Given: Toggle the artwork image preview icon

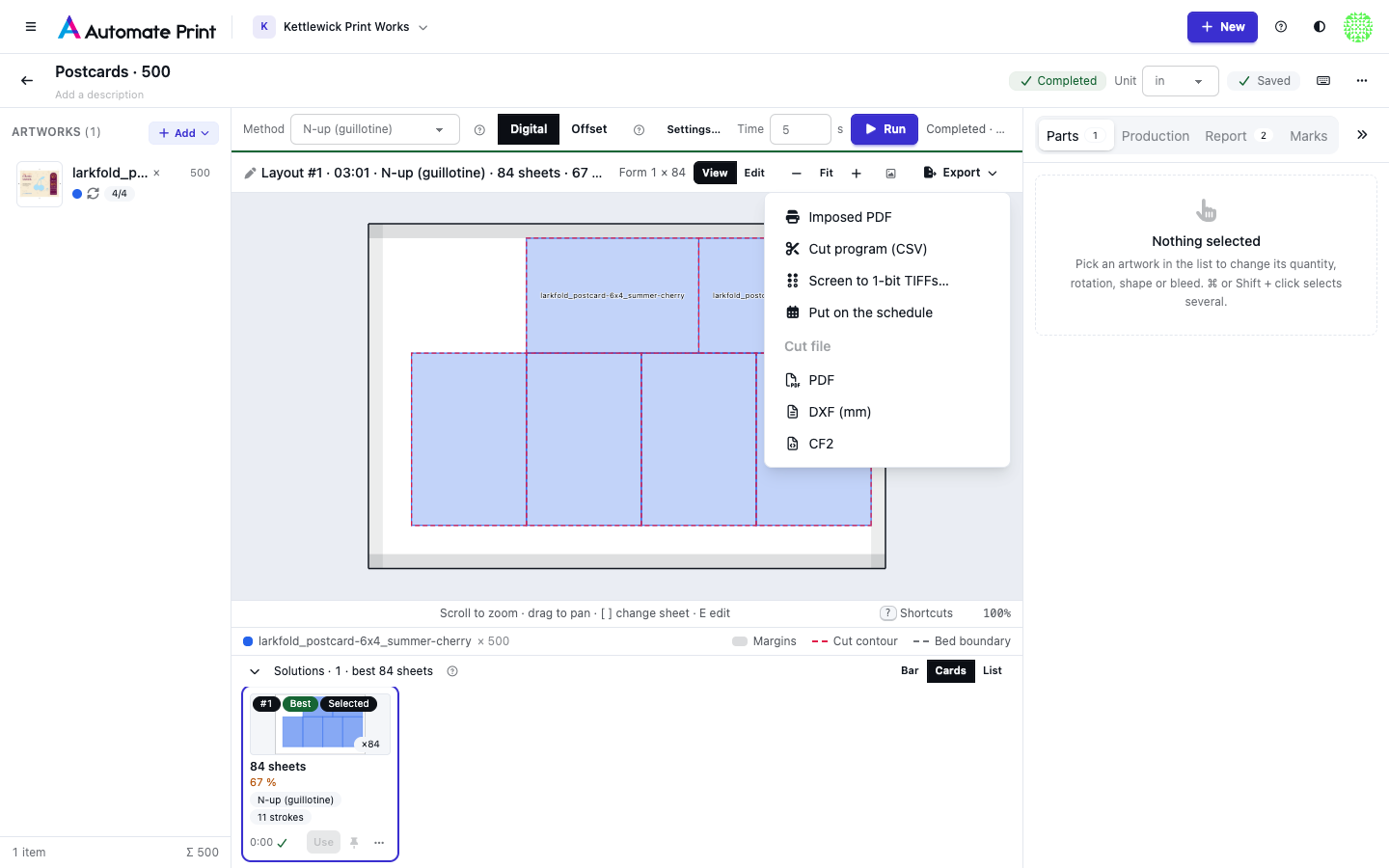Looking at the screenshot, I should (x=890, y=174).
